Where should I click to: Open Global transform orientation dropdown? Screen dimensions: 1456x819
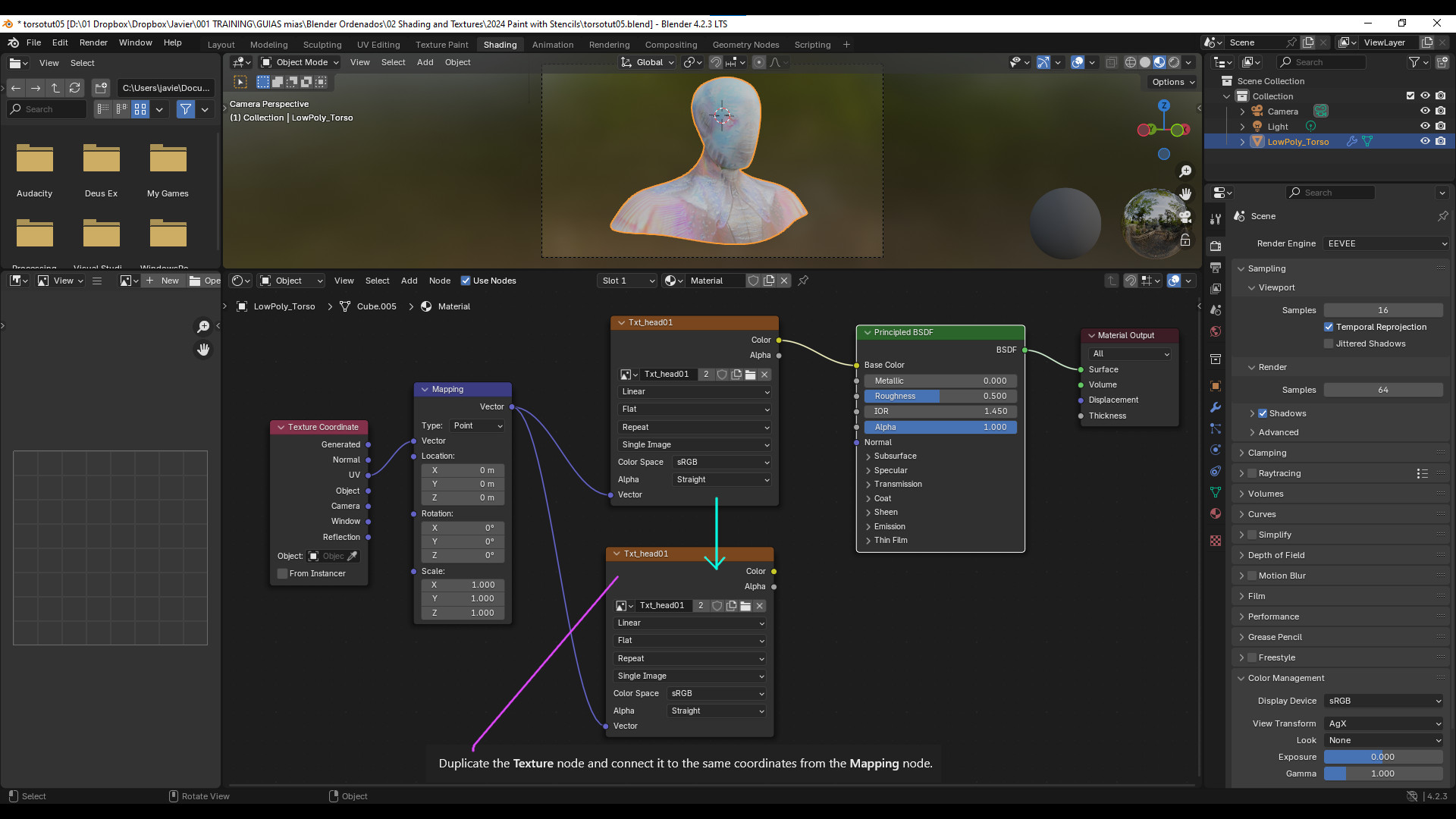coord(647,62)
